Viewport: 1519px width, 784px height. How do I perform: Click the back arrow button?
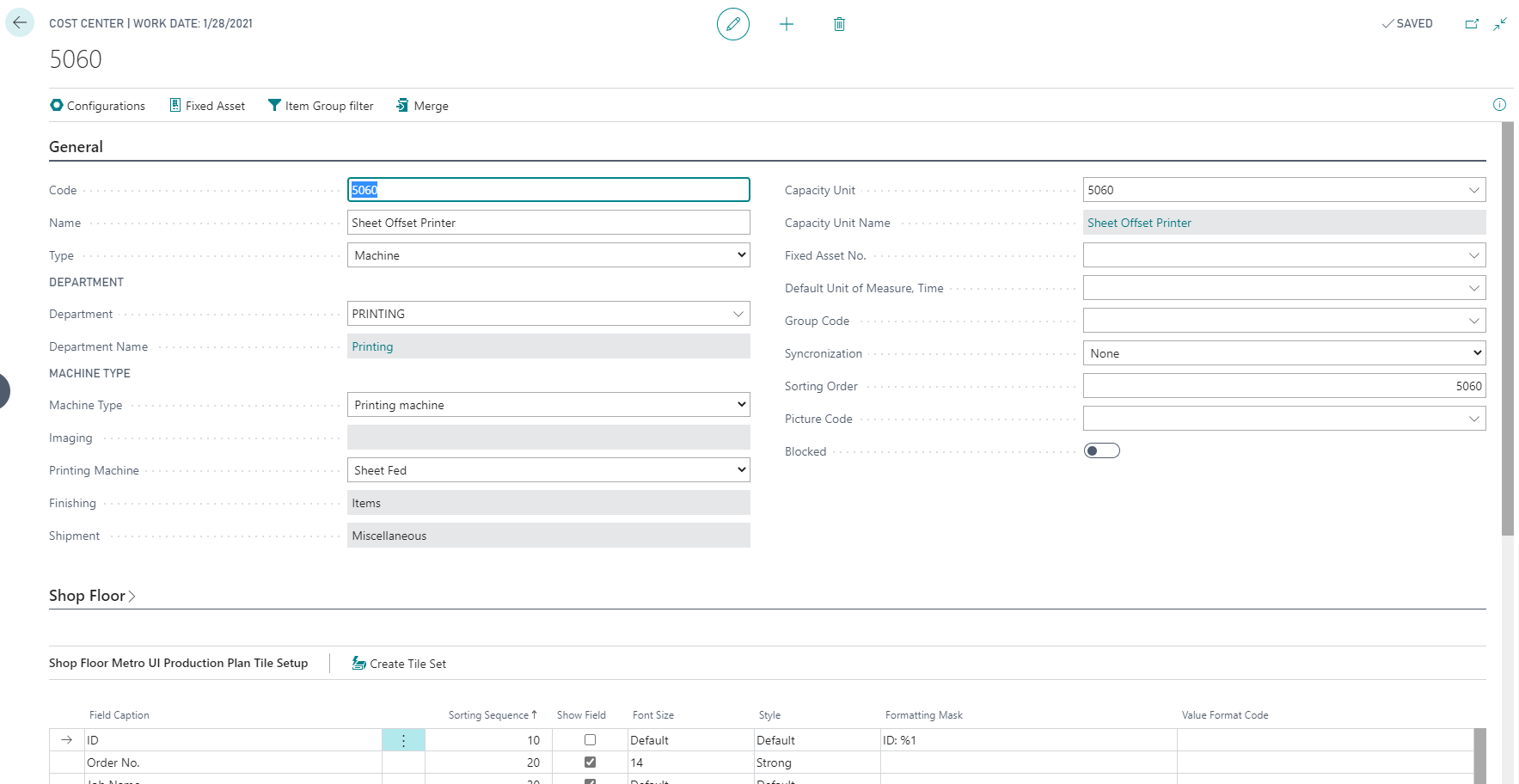coord(20,23)
